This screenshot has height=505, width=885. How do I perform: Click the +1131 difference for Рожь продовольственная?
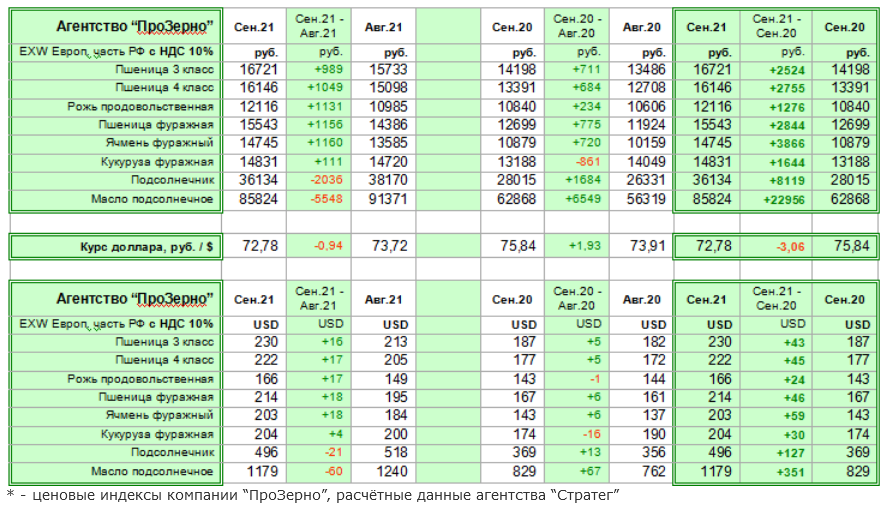325,107
